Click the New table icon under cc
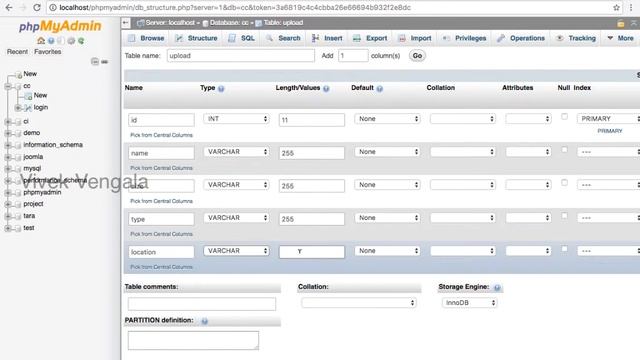This screenshot has width=640, height=360. (x=28, y=96)
